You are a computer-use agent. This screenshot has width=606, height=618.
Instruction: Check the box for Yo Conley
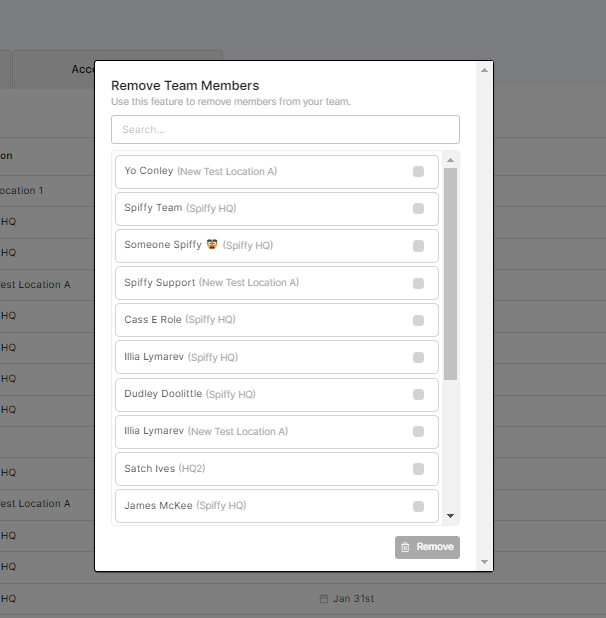click(x=418, y=172)
